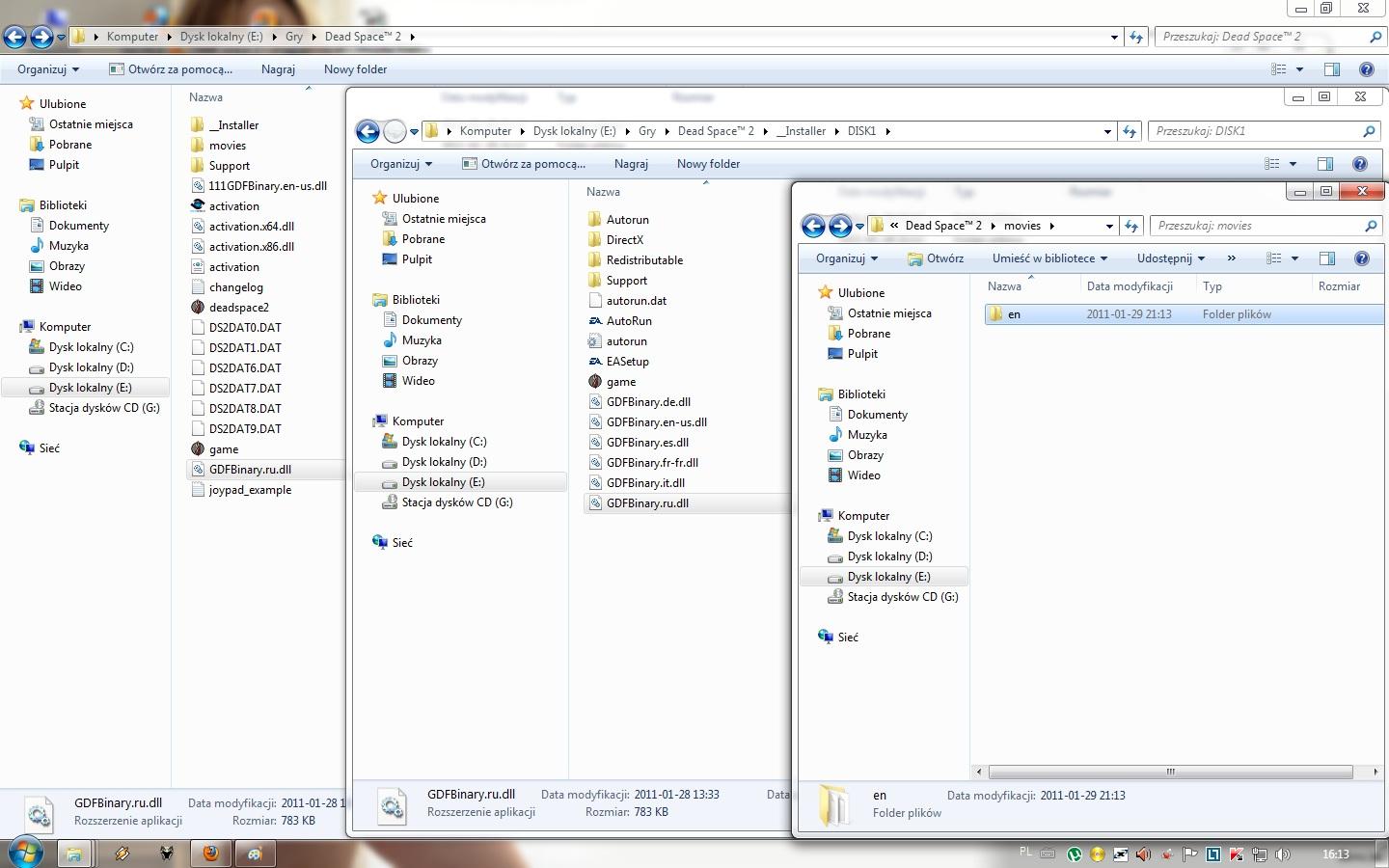
Task: Select Dysk lokalny (C:) in the movies window sidebar
Action: click(889, 536)
